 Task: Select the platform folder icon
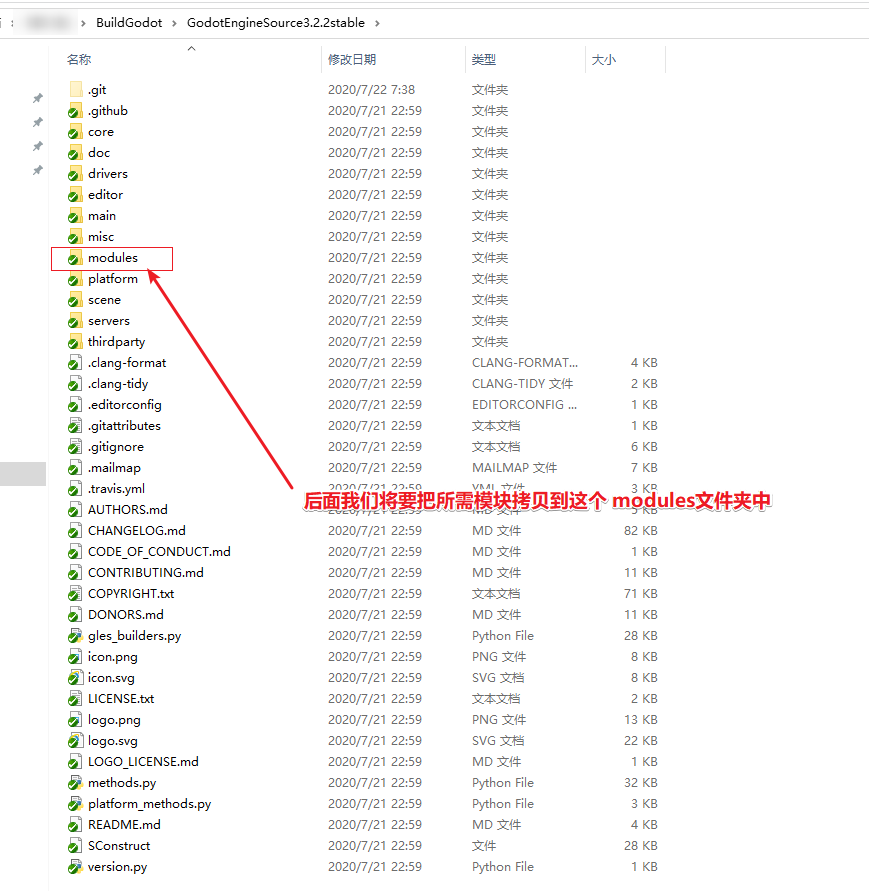[x=75, y=278]
